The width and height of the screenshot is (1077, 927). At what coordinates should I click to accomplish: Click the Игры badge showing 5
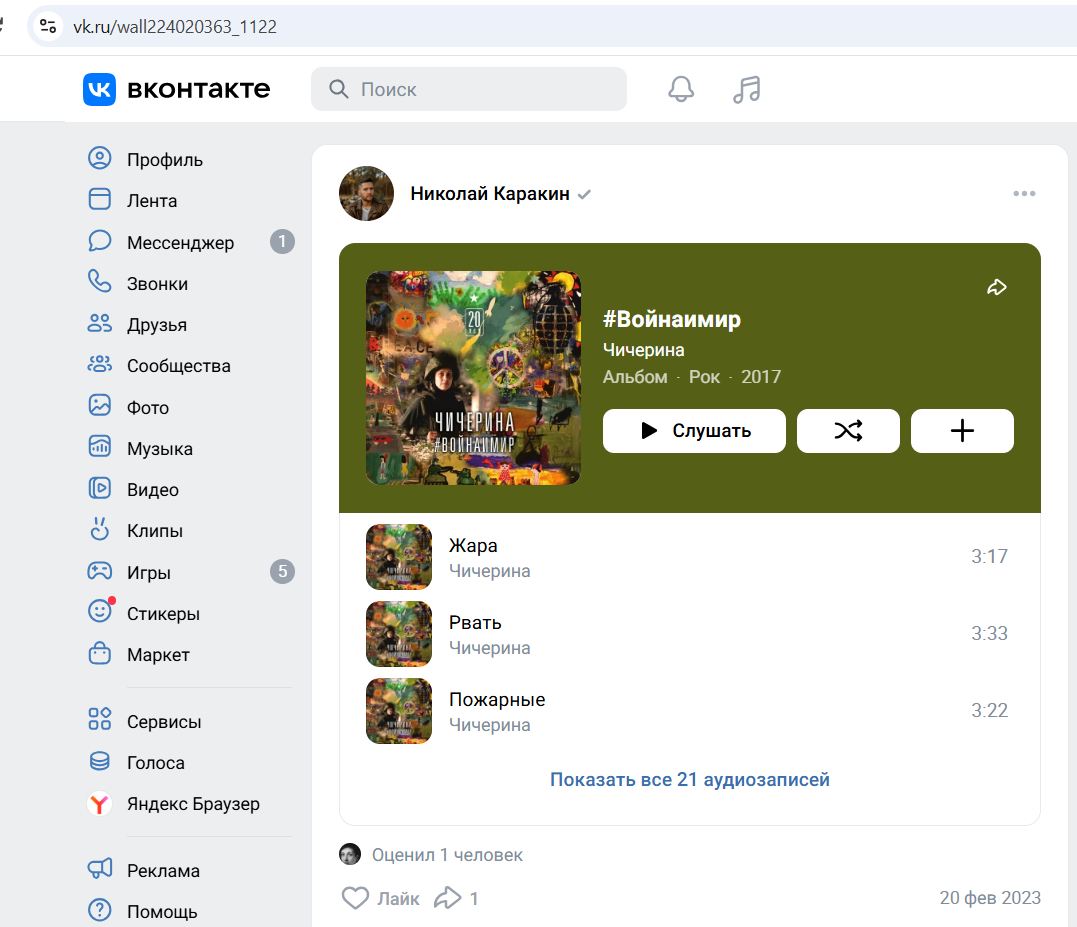(x=282, y=571)
